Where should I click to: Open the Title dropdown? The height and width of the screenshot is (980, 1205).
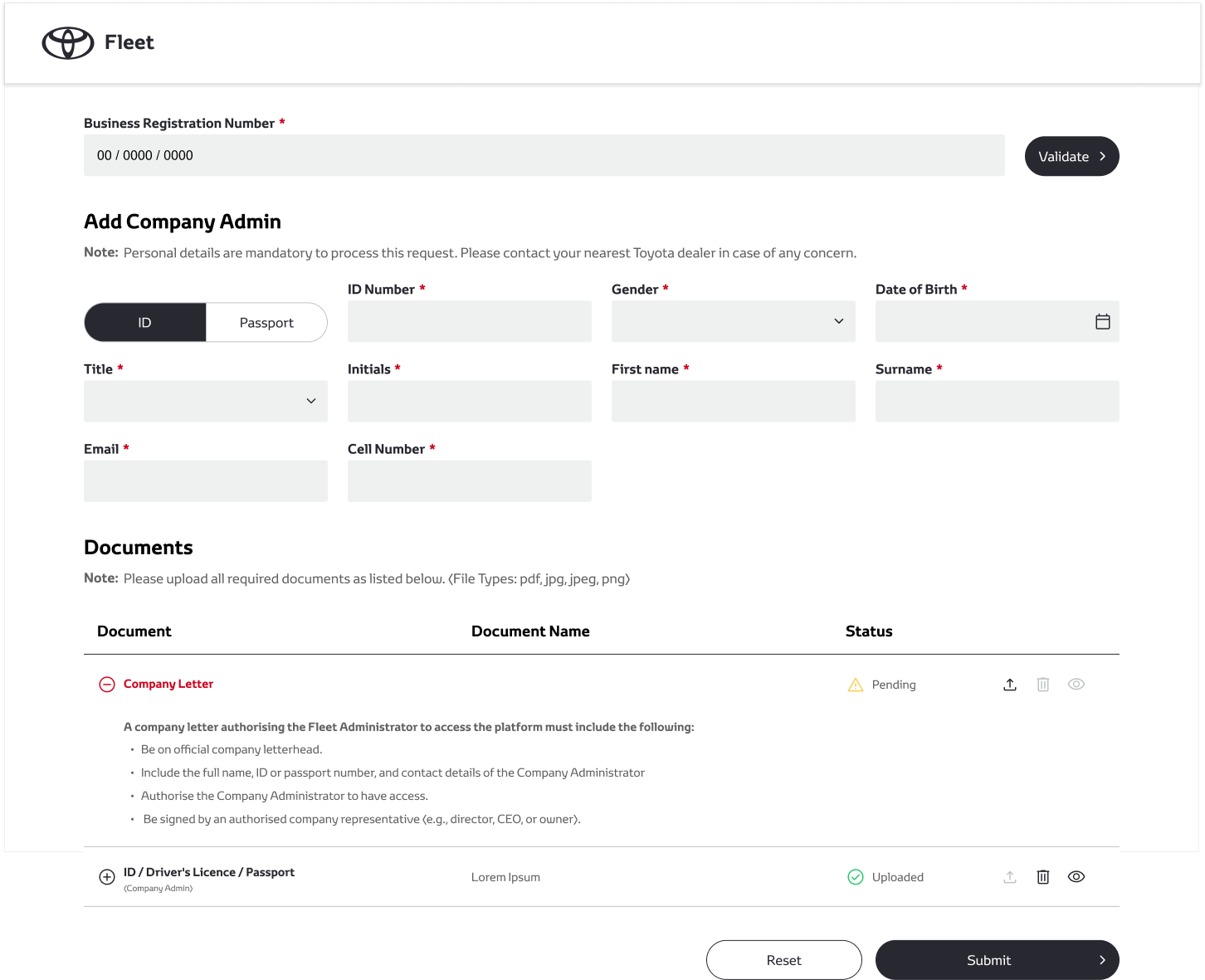205,402
